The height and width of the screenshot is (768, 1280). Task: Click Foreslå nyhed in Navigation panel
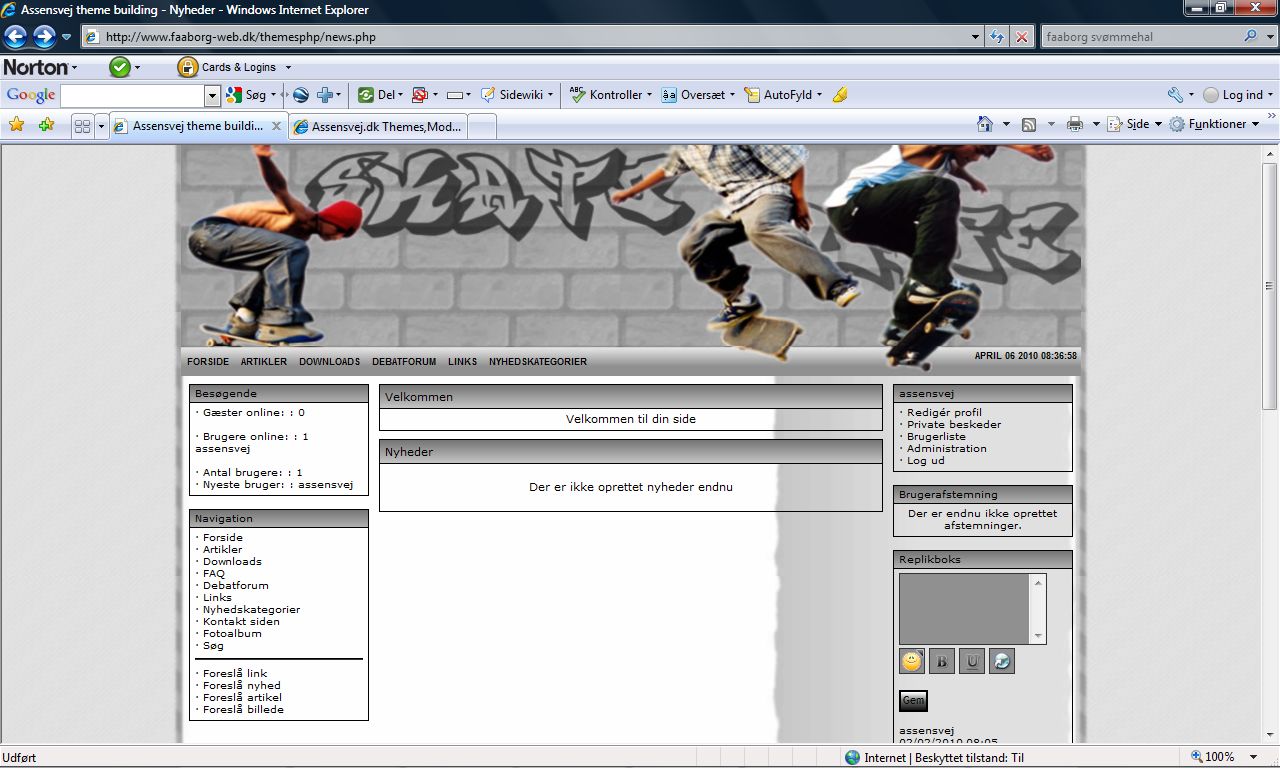tap(242, 685)
